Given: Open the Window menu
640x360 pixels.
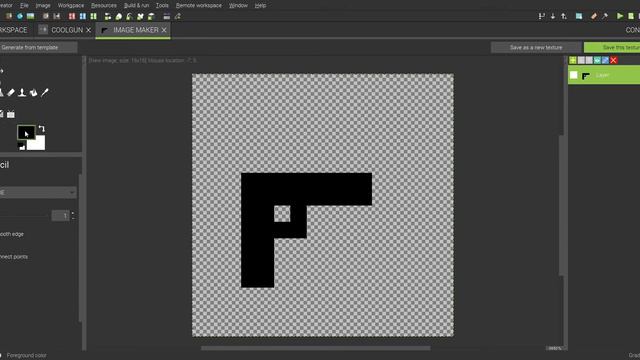Looking at the screenshot, I should (x=238, y=5).
